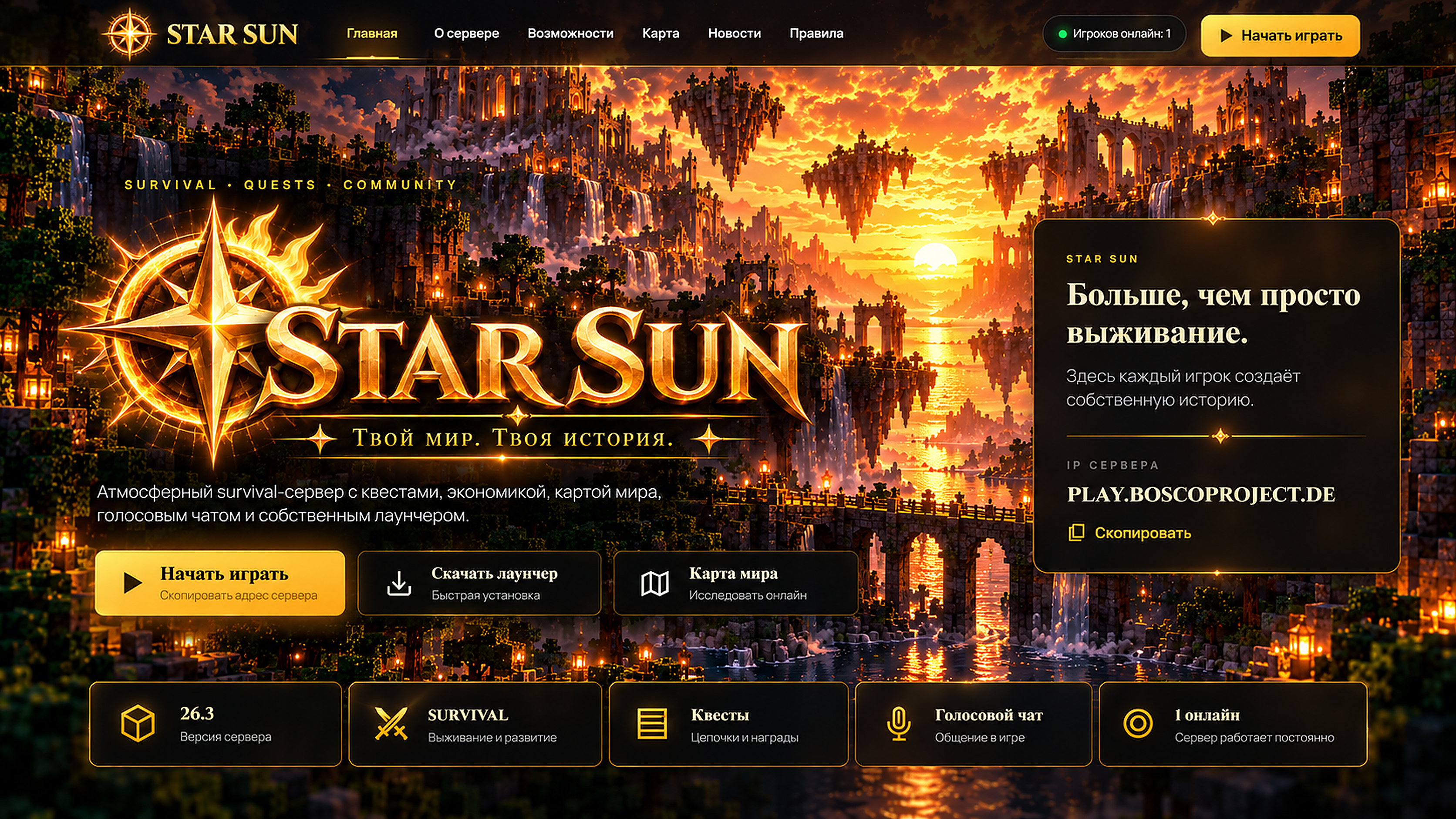The width and height of the screenshot is (1456, 819).
Task: Click Сервер работает постоянно subtitle
Action: pos(1254,738)
